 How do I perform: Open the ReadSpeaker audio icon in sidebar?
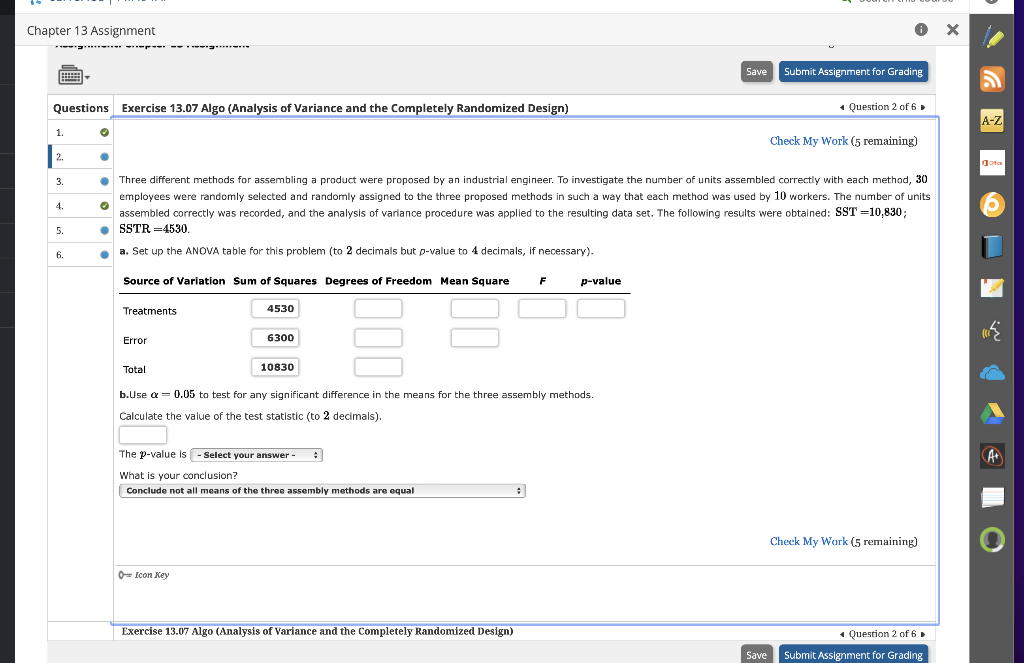[992, 331]
